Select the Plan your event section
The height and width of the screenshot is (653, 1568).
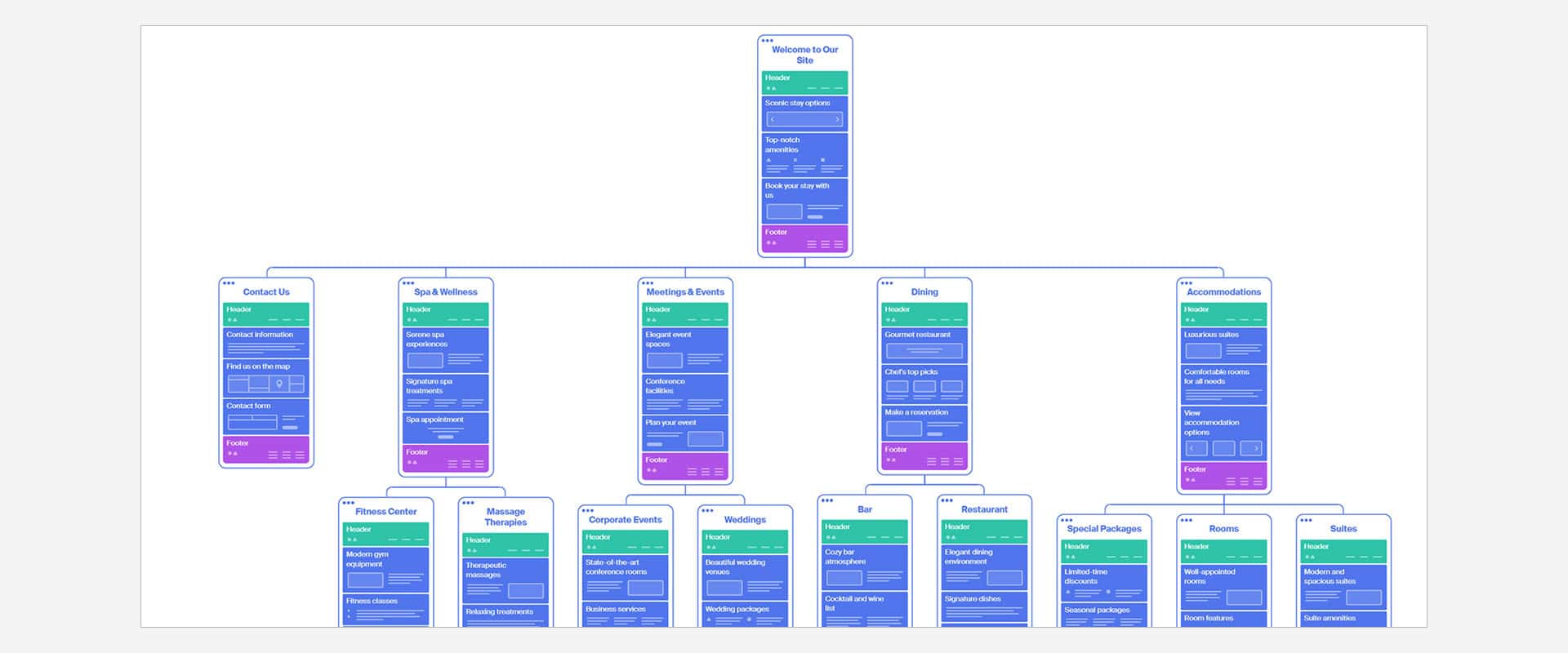(685, 433)
